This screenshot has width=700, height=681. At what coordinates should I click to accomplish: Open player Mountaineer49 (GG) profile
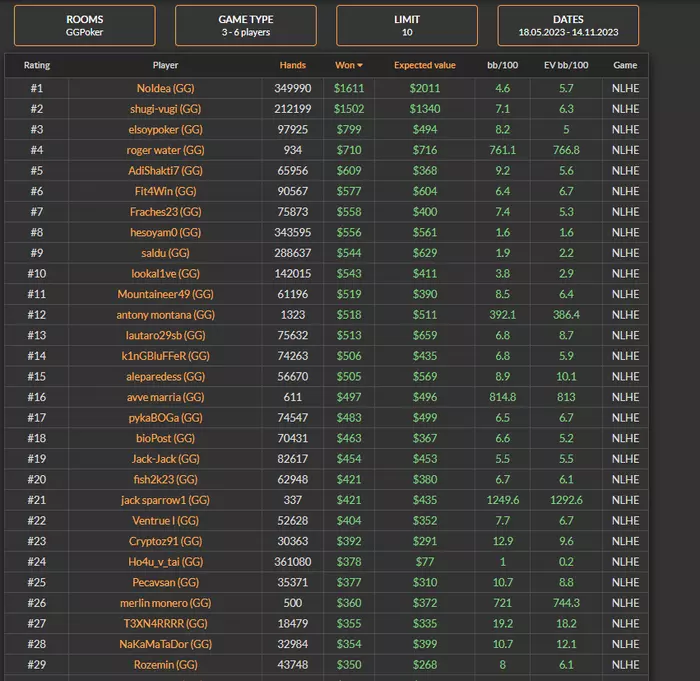tap(165, 294)
